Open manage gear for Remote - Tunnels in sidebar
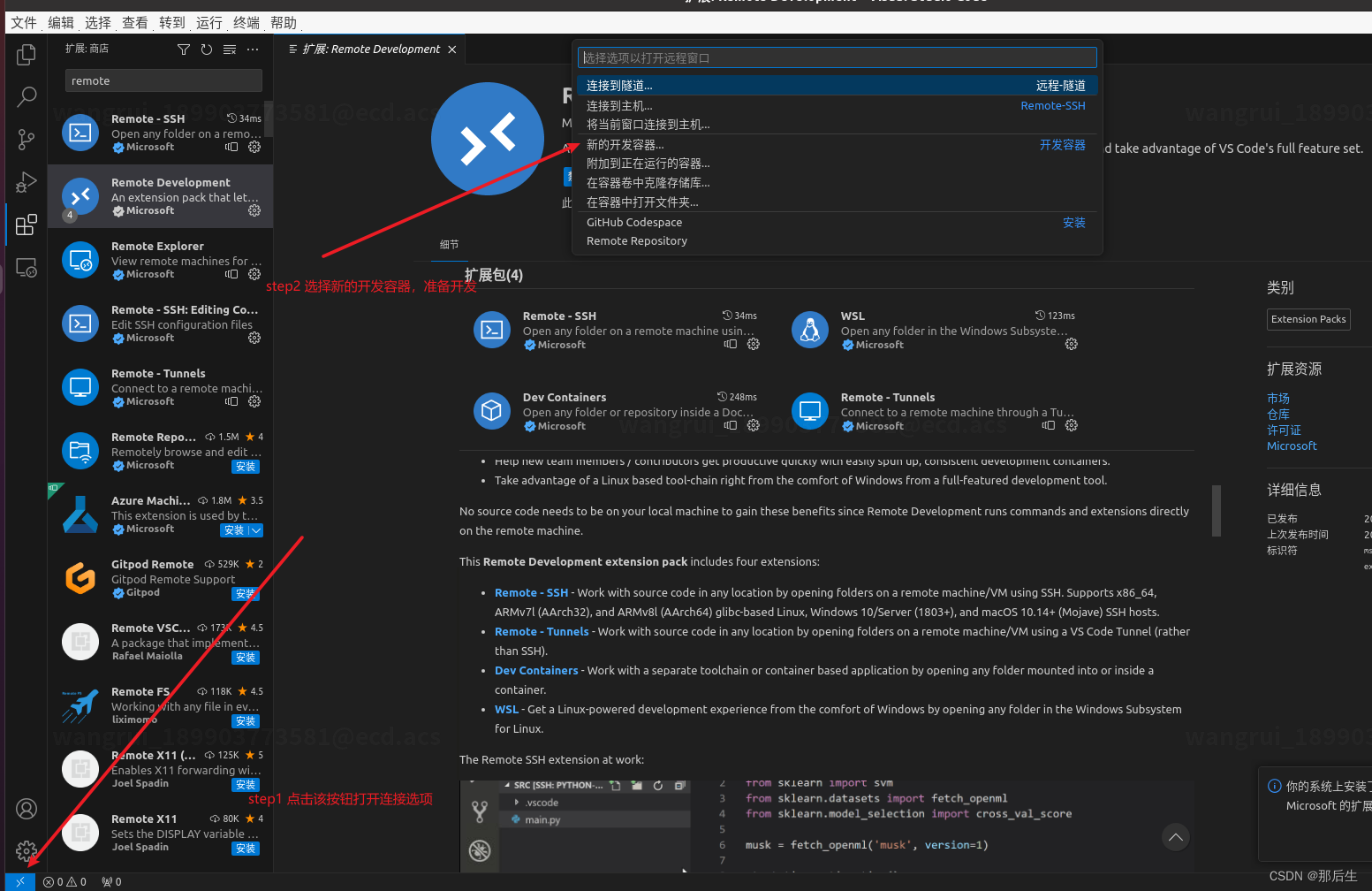The image size is (1372, 891). click(254, 401)
